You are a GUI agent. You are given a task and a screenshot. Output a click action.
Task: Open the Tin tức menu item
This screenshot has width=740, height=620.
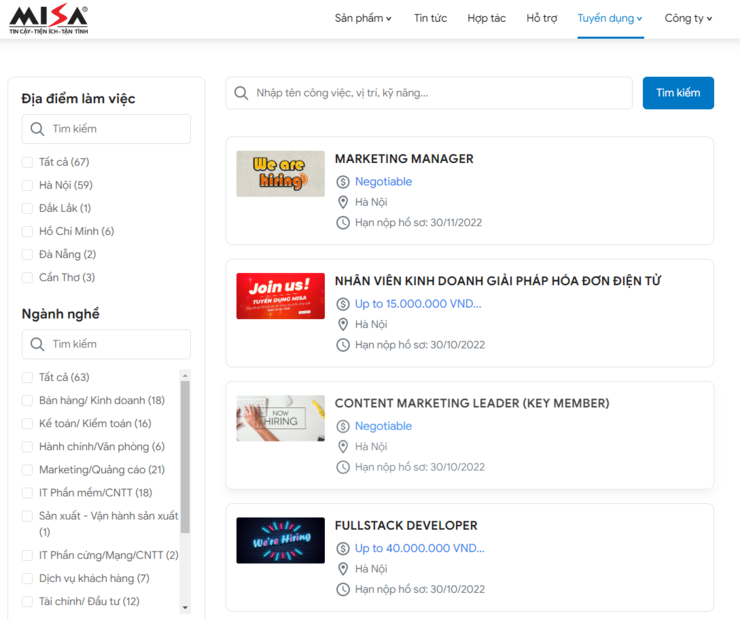430,18
